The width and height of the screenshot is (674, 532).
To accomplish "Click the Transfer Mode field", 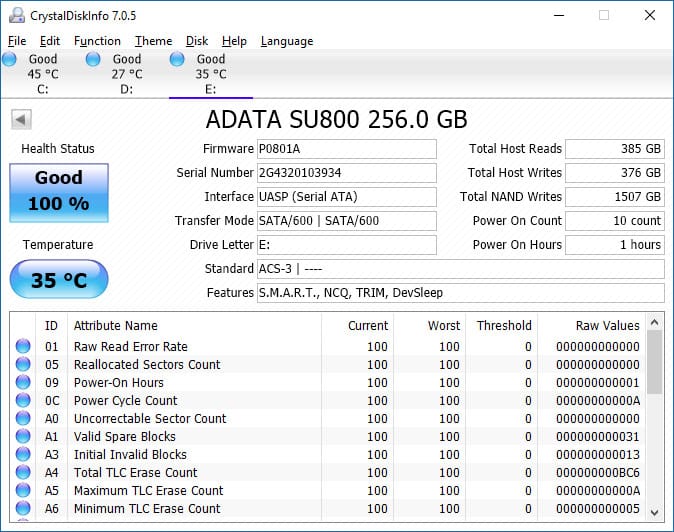I will [x=346, y=221].
